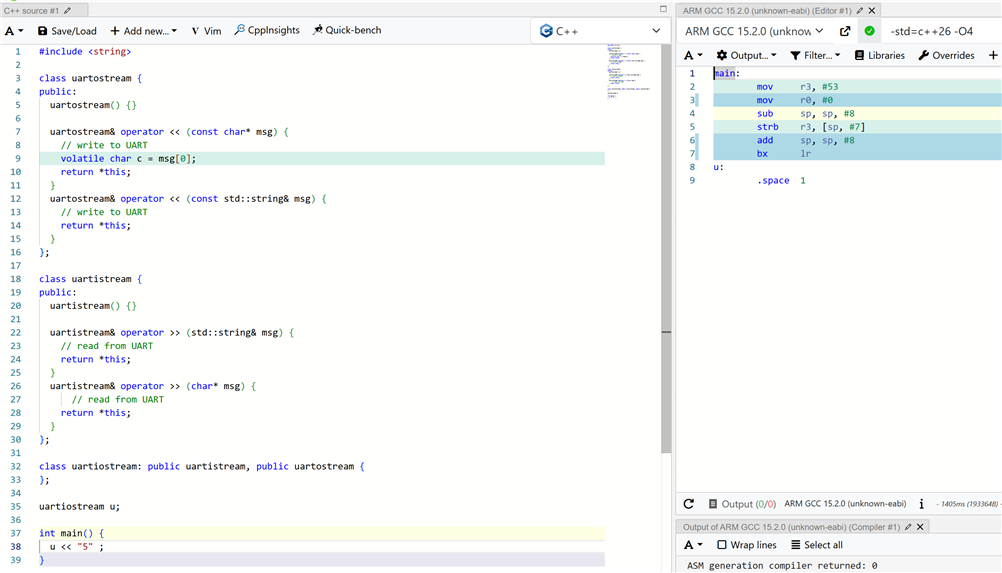
Task: Open the C++ language selector dropdown
Action: coord(600,31)
